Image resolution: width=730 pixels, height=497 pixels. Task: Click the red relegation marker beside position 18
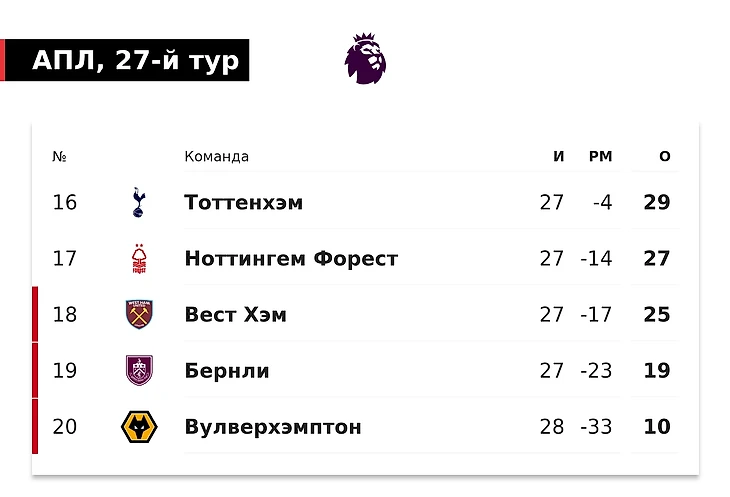point(35,314)
